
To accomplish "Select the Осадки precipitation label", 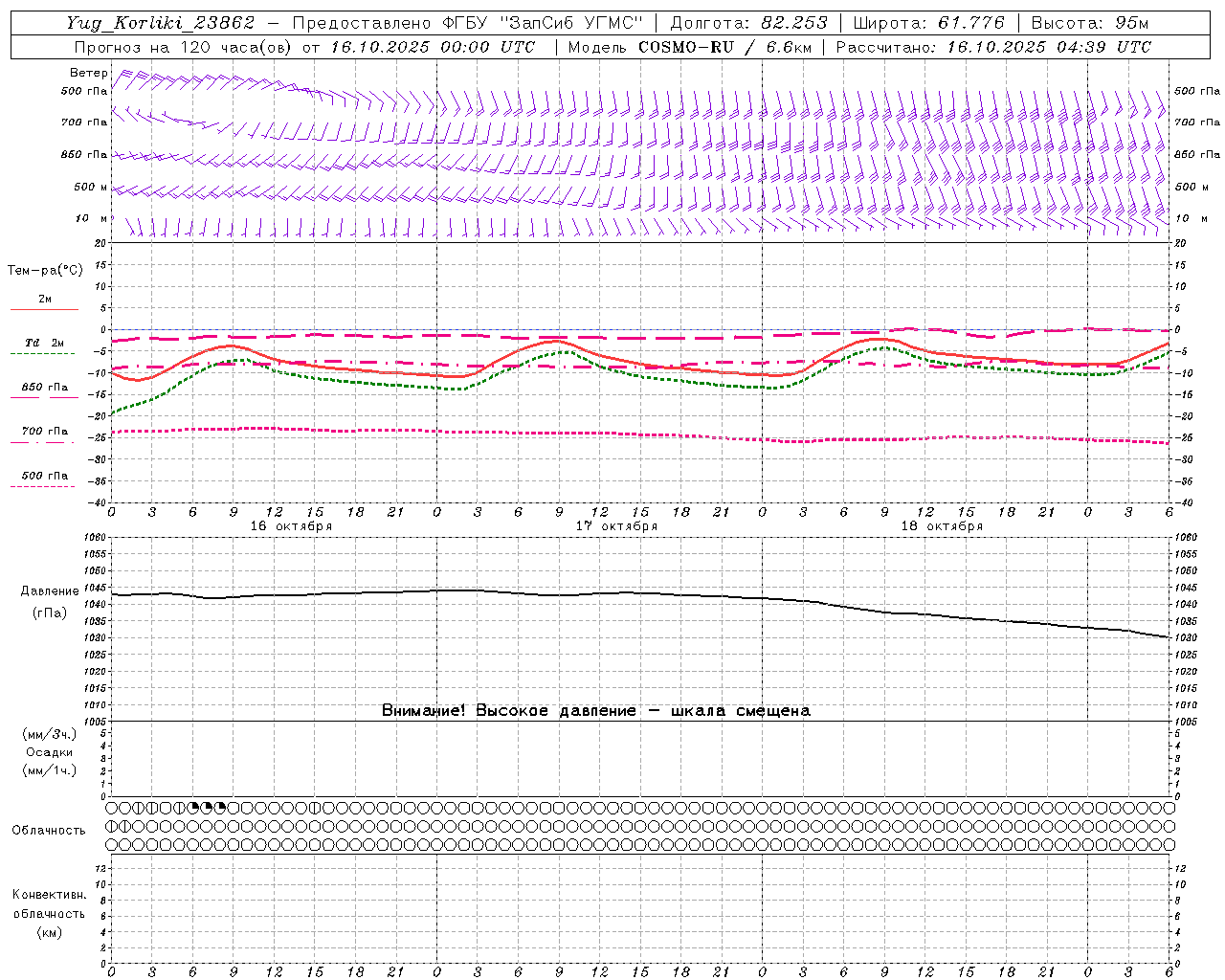I will pyautogui.click(x=50, y=752).
